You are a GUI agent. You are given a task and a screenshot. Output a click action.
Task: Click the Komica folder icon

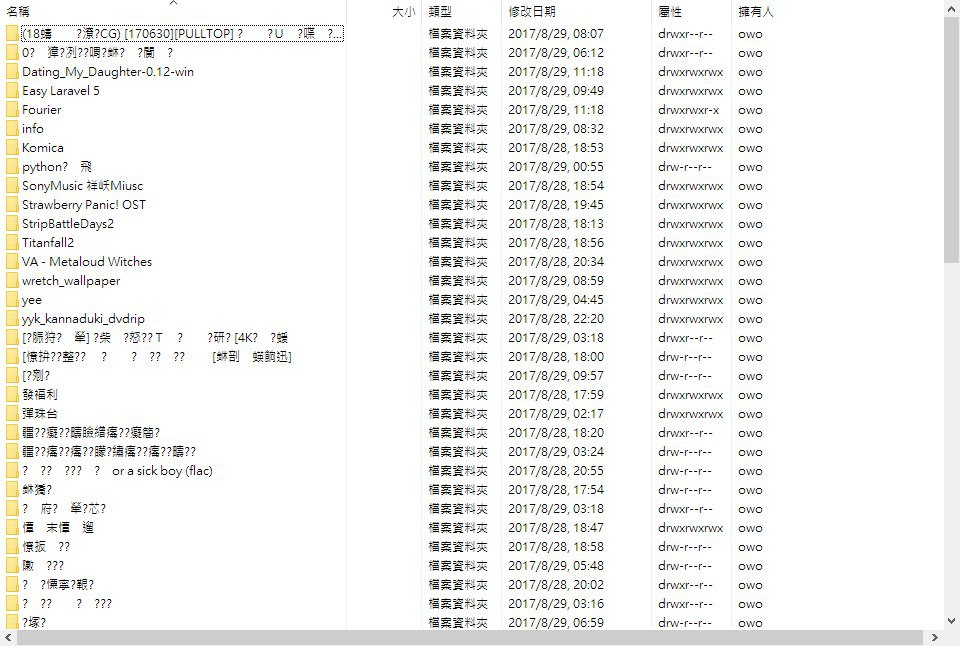click(12, 148)
